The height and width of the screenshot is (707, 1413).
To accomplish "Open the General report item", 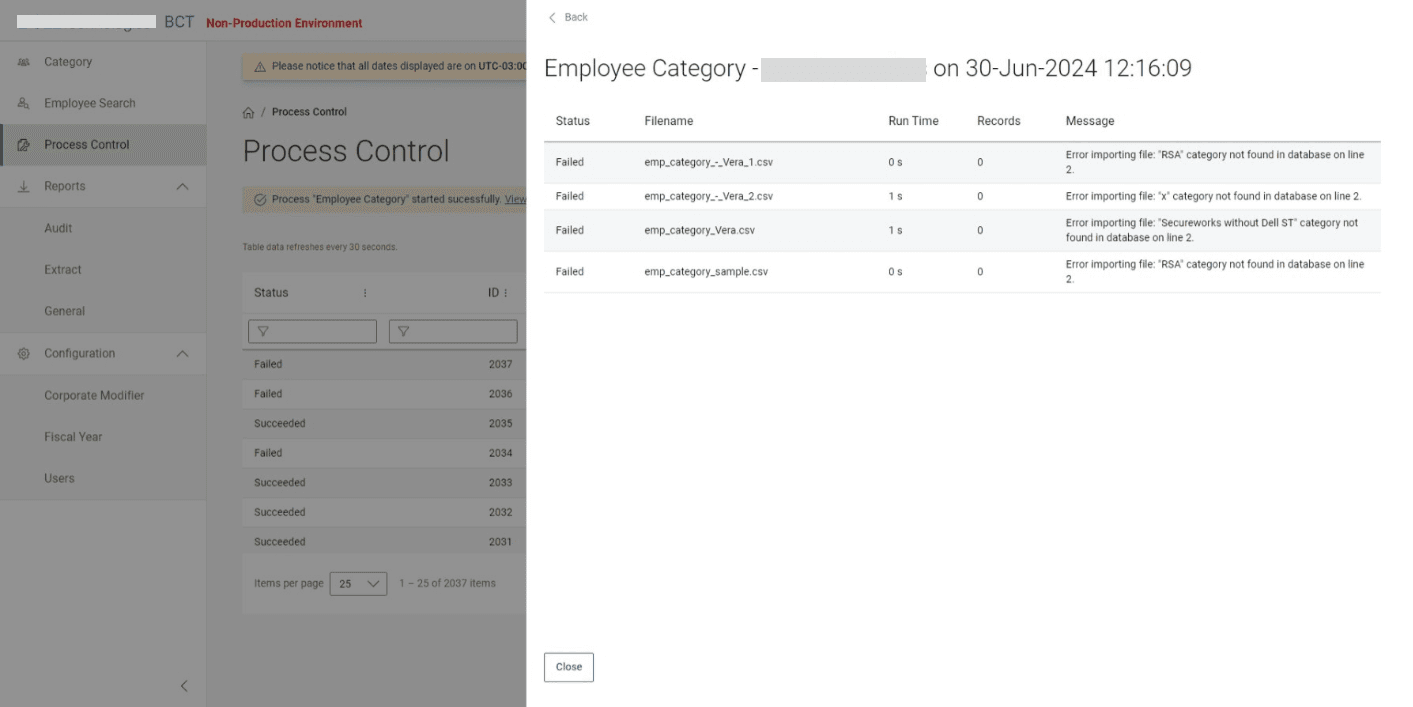I will point(103,312).
